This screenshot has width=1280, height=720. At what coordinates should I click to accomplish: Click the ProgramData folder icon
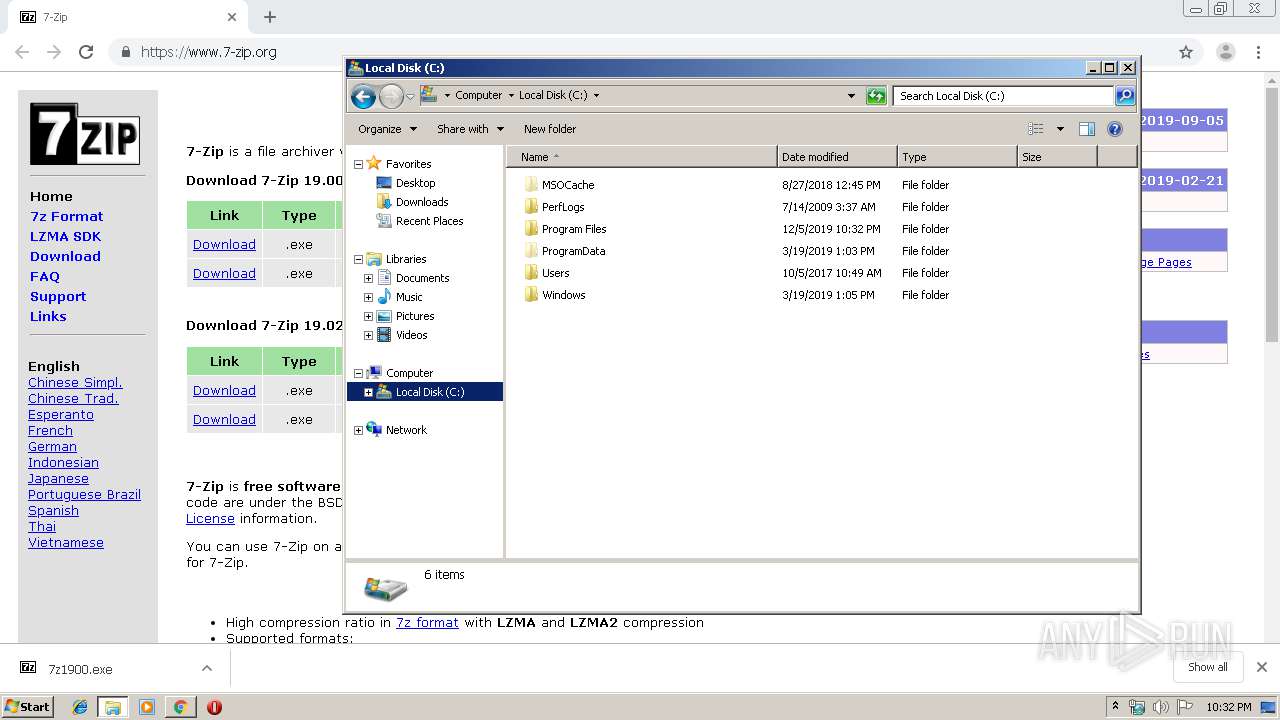(531, 251)
